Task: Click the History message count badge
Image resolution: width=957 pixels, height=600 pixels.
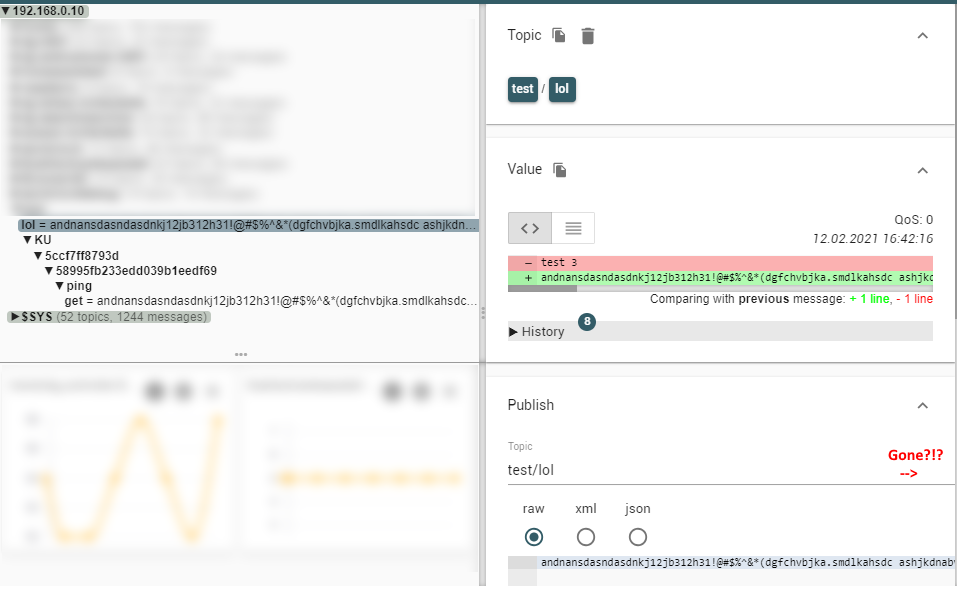Action: coord(587,322)
